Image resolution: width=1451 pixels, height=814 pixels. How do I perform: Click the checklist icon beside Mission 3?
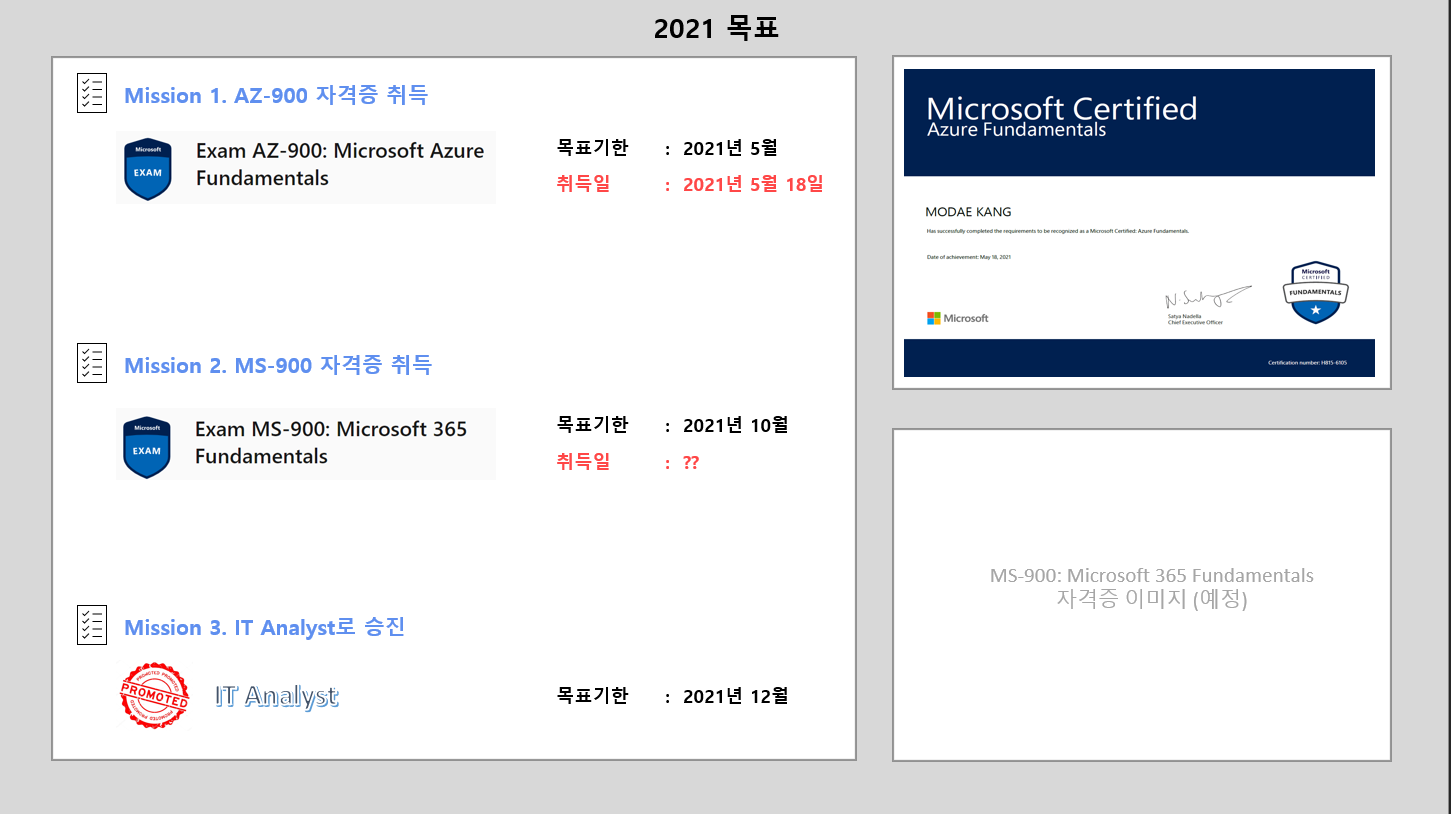point(92,624)
